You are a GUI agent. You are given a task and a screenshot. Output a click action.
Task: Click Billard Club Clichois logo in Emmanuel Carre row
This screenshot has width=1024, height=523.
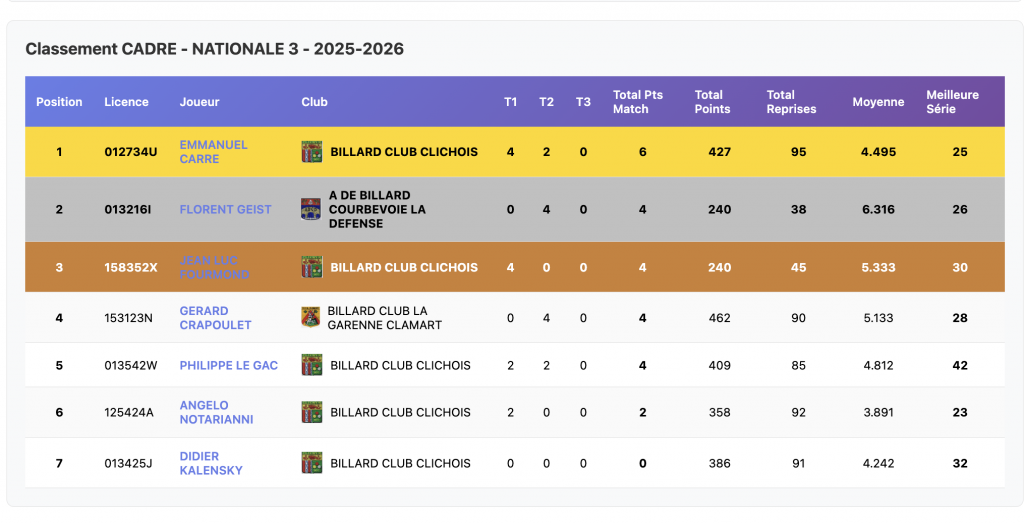coord(312,152)
